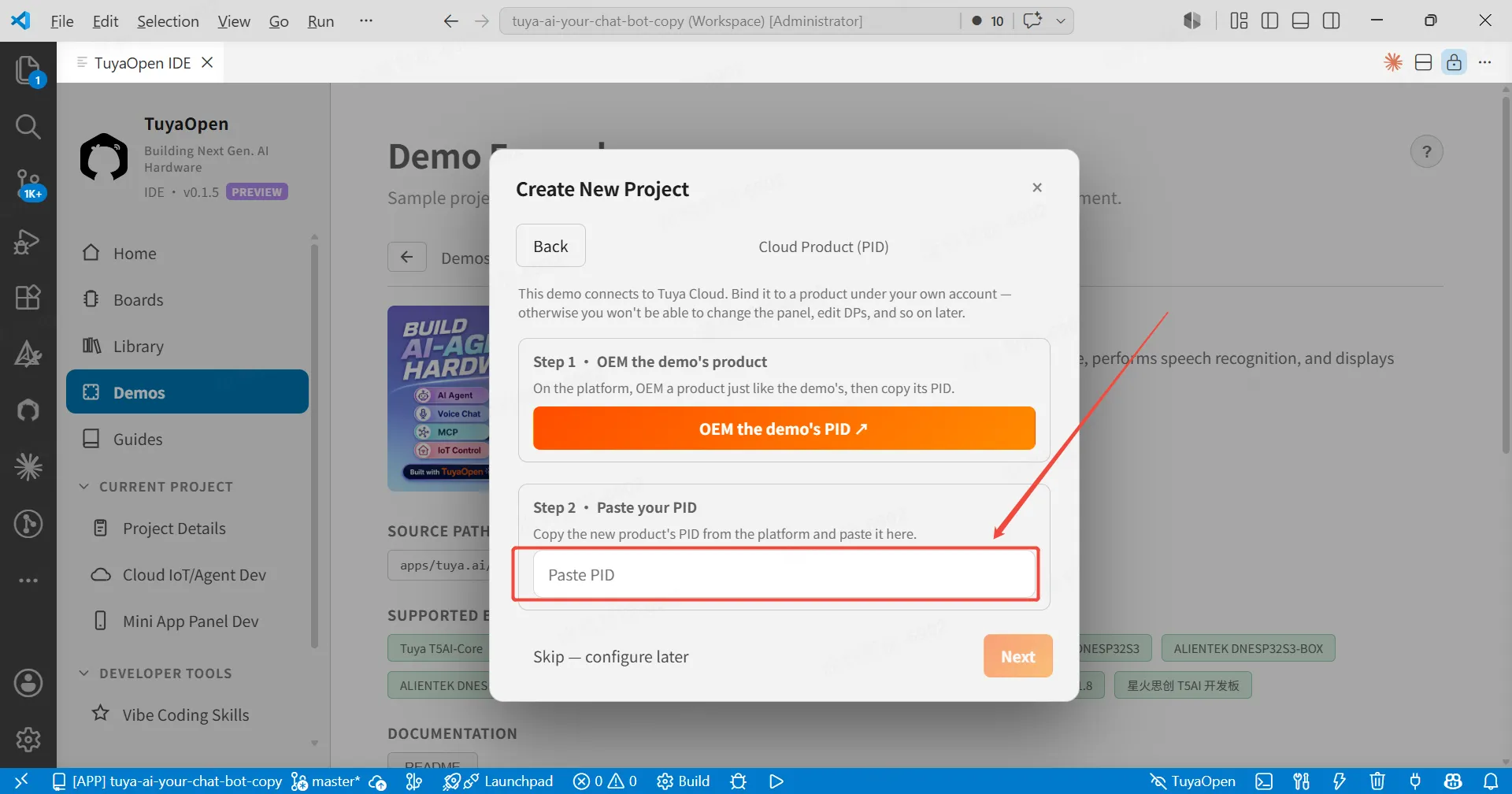The height and width of the screenshot is (794, 1512).
Task: Focus the Paste PID input field
Action: click(x=784, y=574)
